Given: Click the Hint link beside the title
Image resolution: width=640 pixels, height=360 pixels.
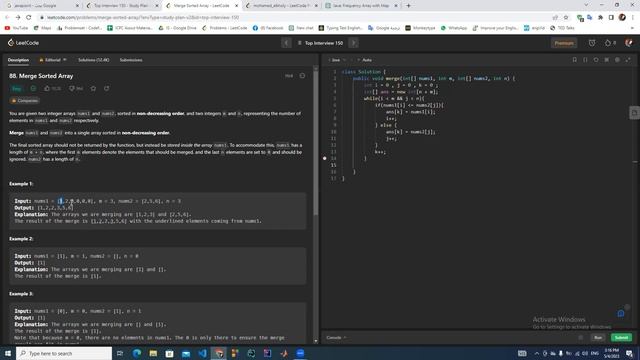Looking at the screenshot, I should coord(289,76).
